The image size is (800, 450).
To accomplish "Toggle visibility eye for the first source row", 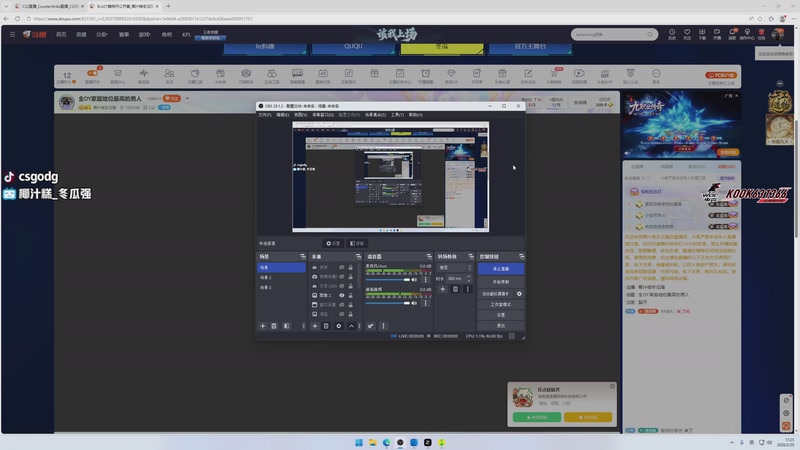I will [x=342, y=267].
